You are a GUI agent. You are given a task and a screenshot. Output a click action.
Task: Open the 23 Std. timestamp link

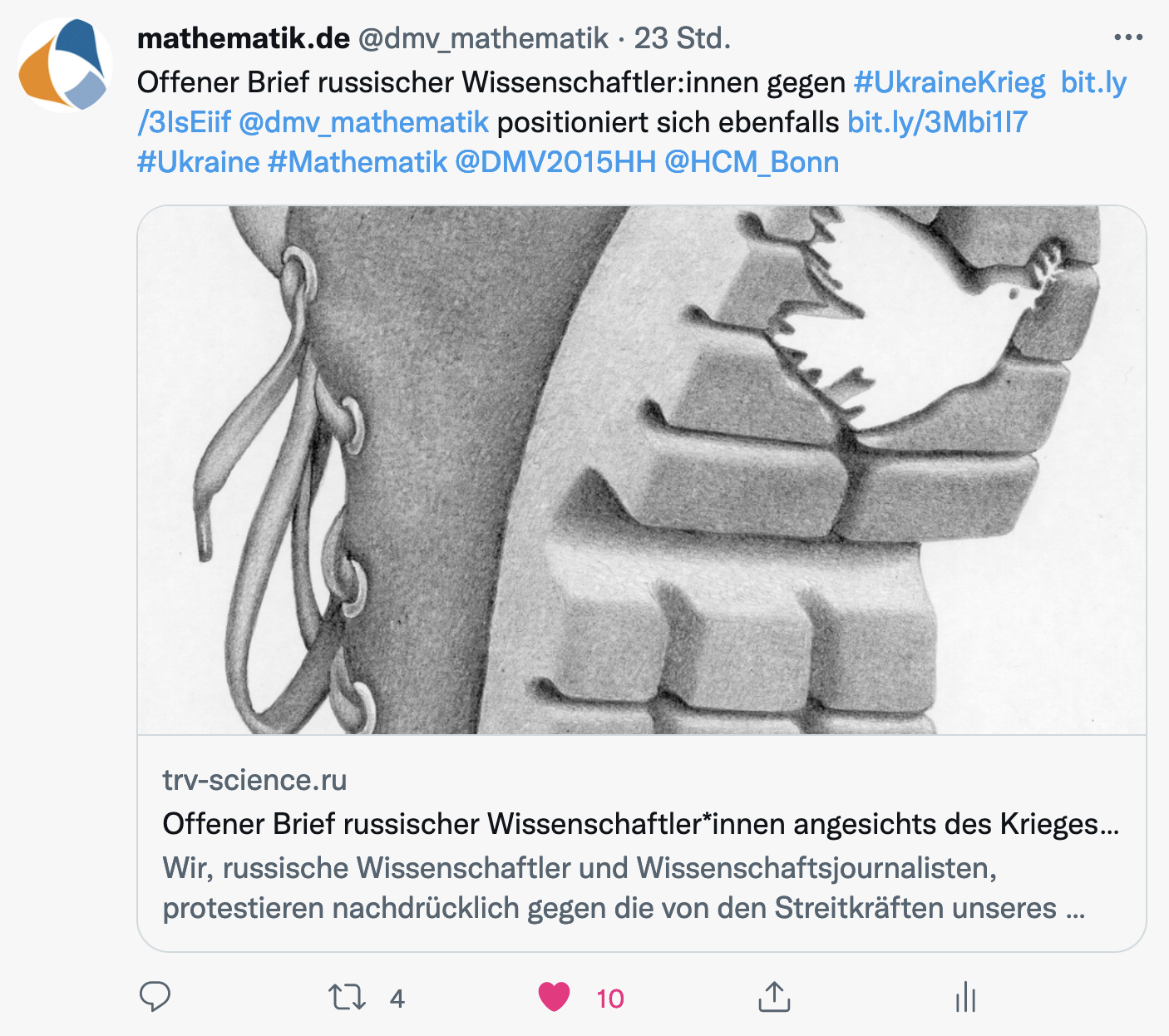pos(683,38)
